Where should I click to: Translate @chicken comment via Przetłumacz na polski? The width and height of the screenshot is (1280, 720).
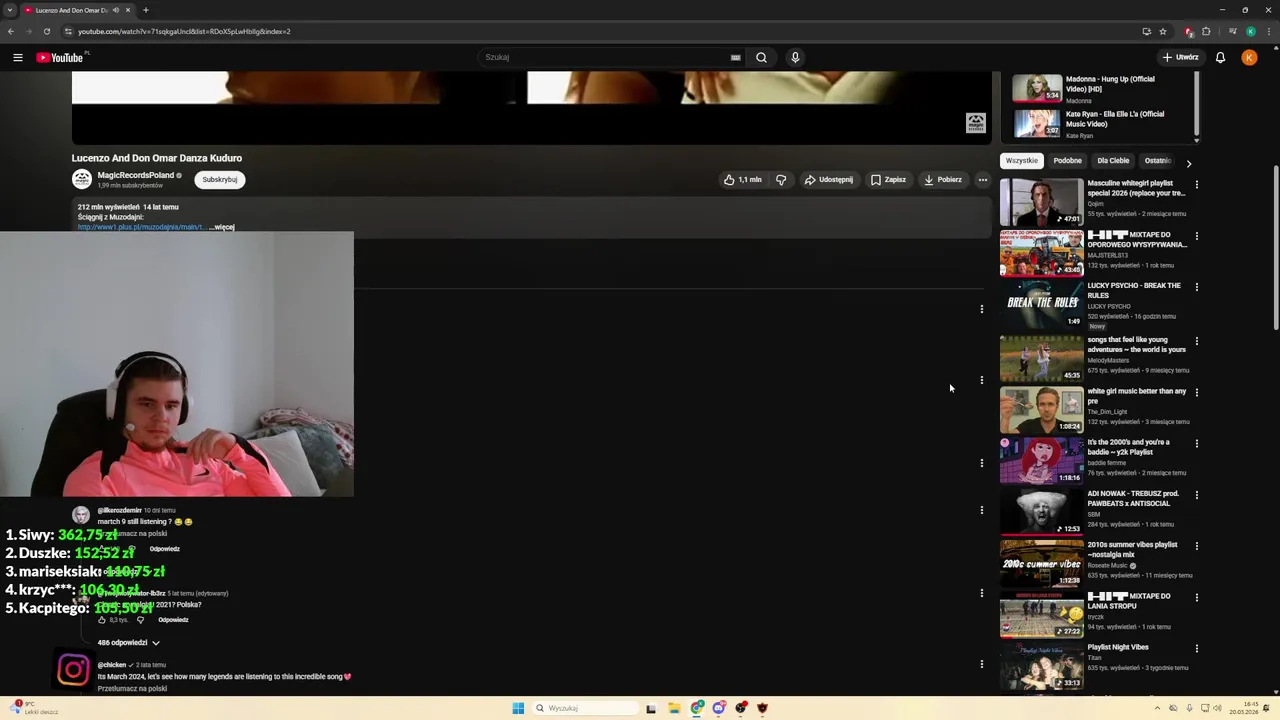click(x=132, y=689)
